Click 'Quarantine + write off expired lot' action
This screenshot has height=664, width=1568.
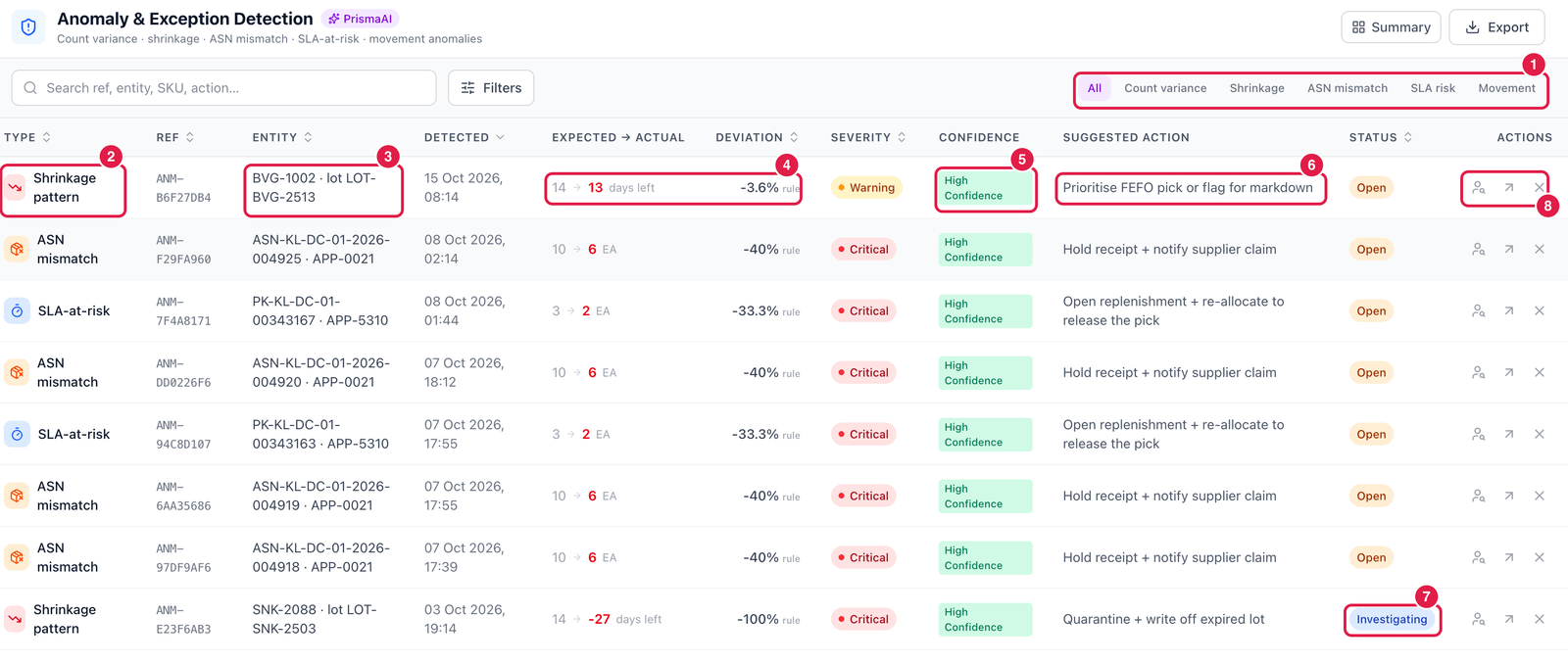pos(1163,620)
